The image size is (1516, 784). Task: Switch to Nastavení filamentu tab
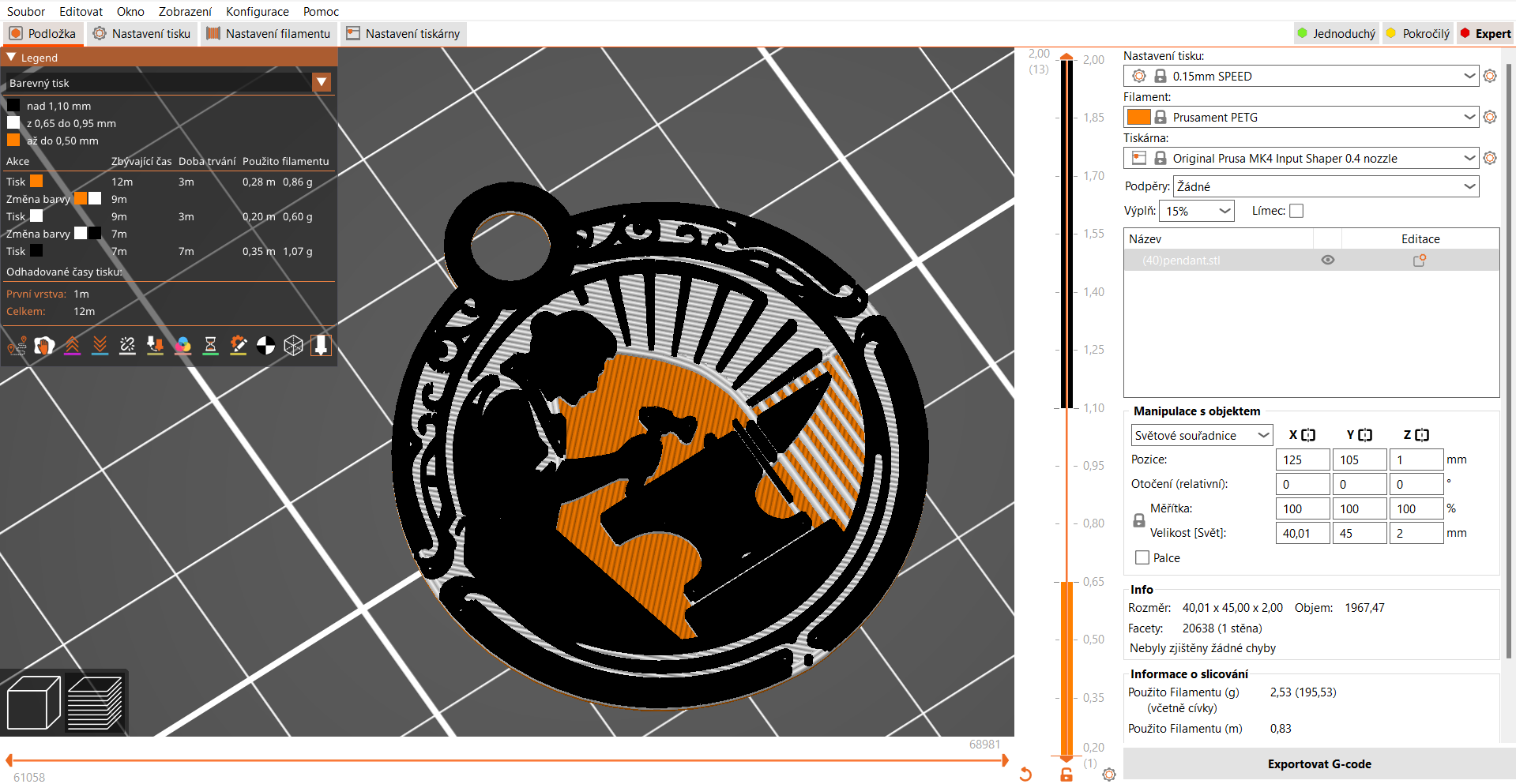pyautogui.click(x=268, y=33)
